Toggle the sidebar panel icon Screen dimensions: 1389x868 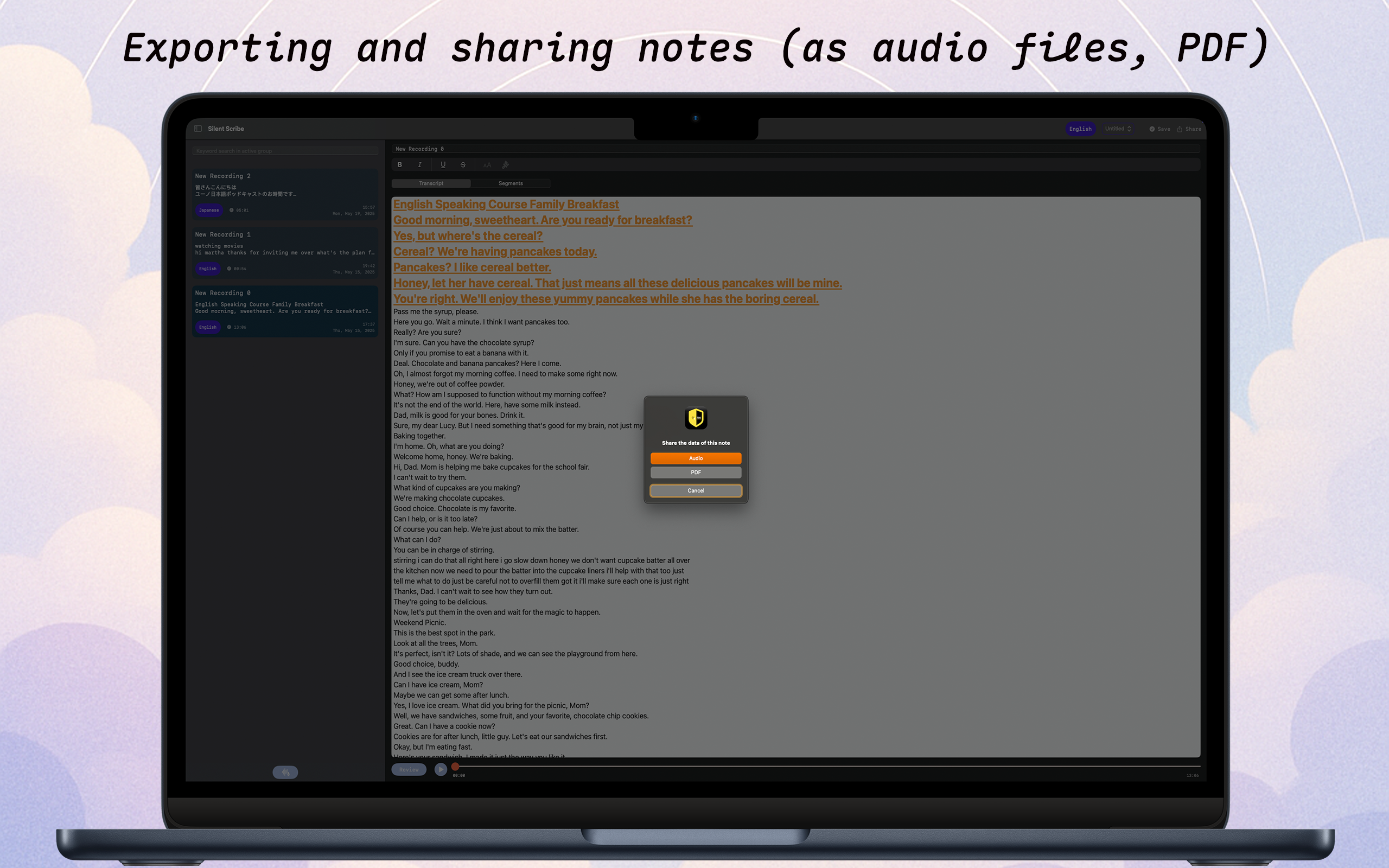click(x=198, y=129)
